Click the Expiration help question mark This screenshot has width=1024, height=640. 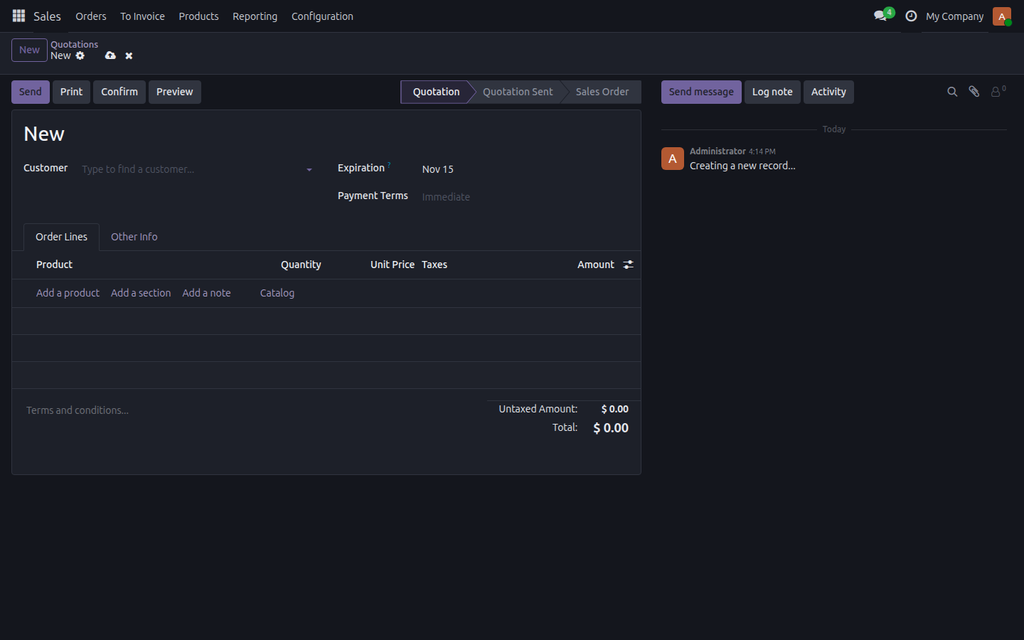pos(389,165)
